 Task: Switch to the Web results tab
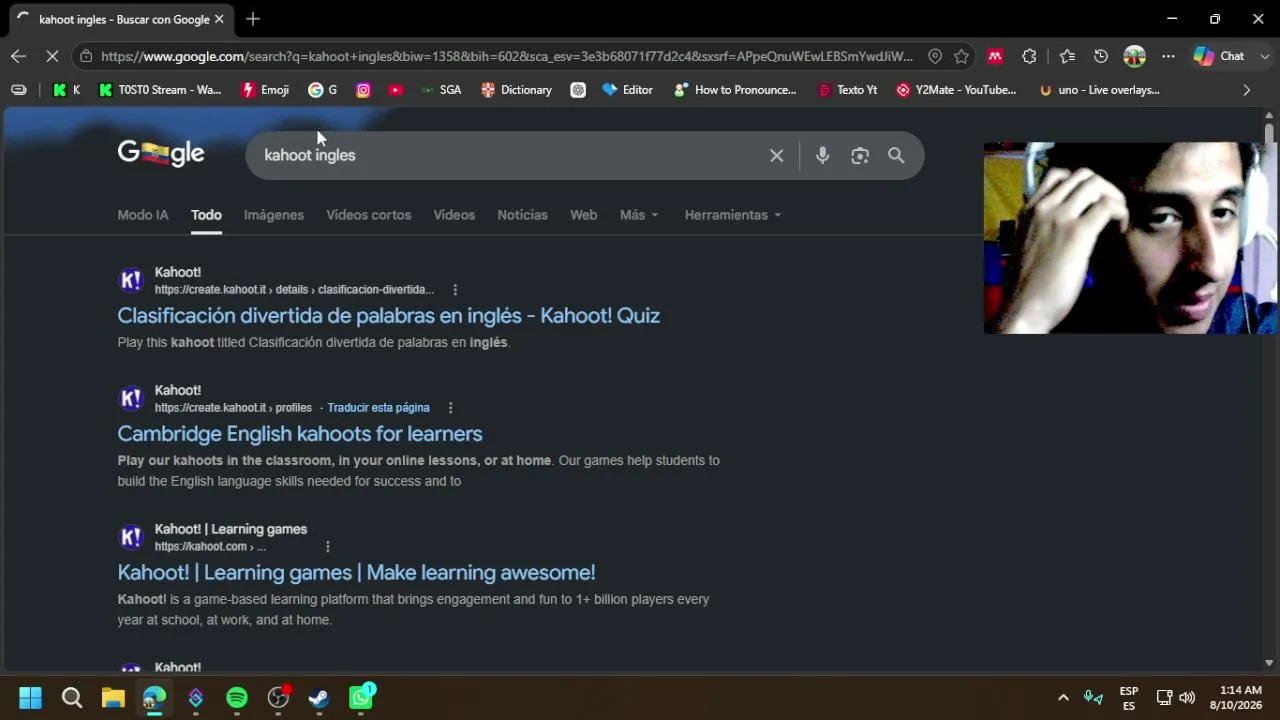583,215
